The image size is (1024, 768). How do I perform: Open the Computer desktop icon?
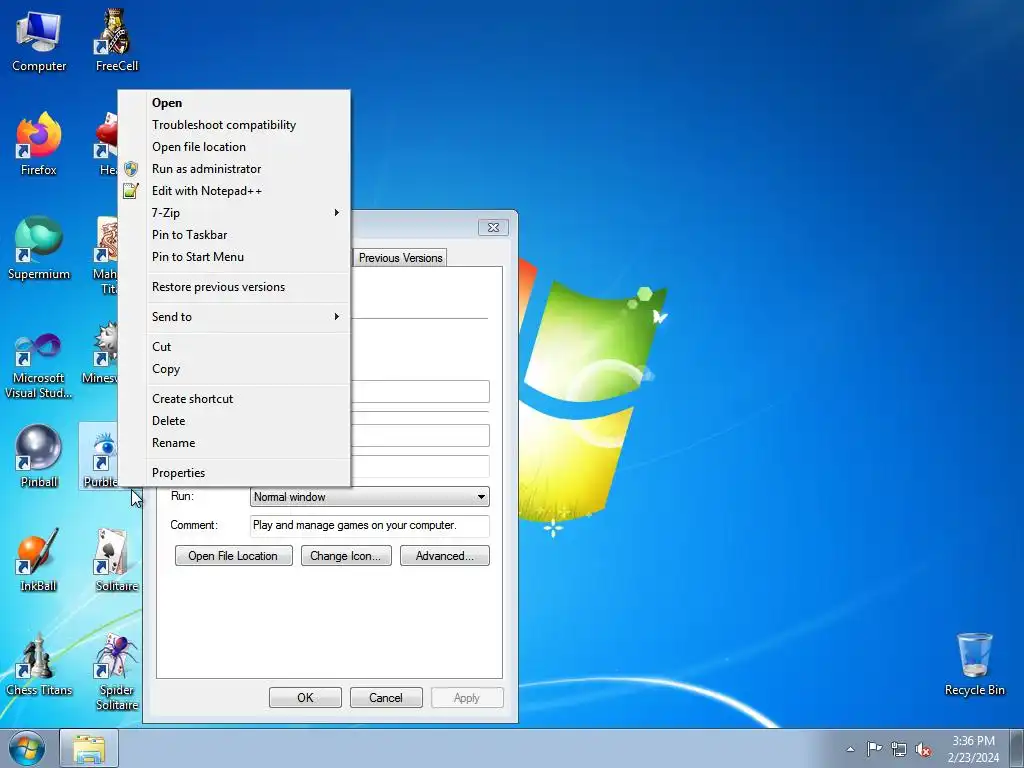(x=39, y=42)
